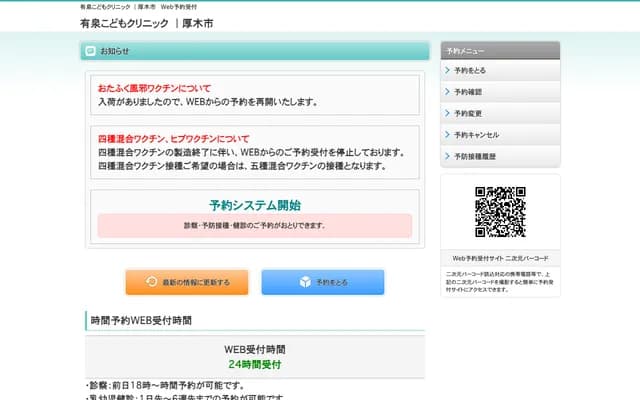
Task: Choose 予約変更 in the reservation menu
Action: (468, 113)
